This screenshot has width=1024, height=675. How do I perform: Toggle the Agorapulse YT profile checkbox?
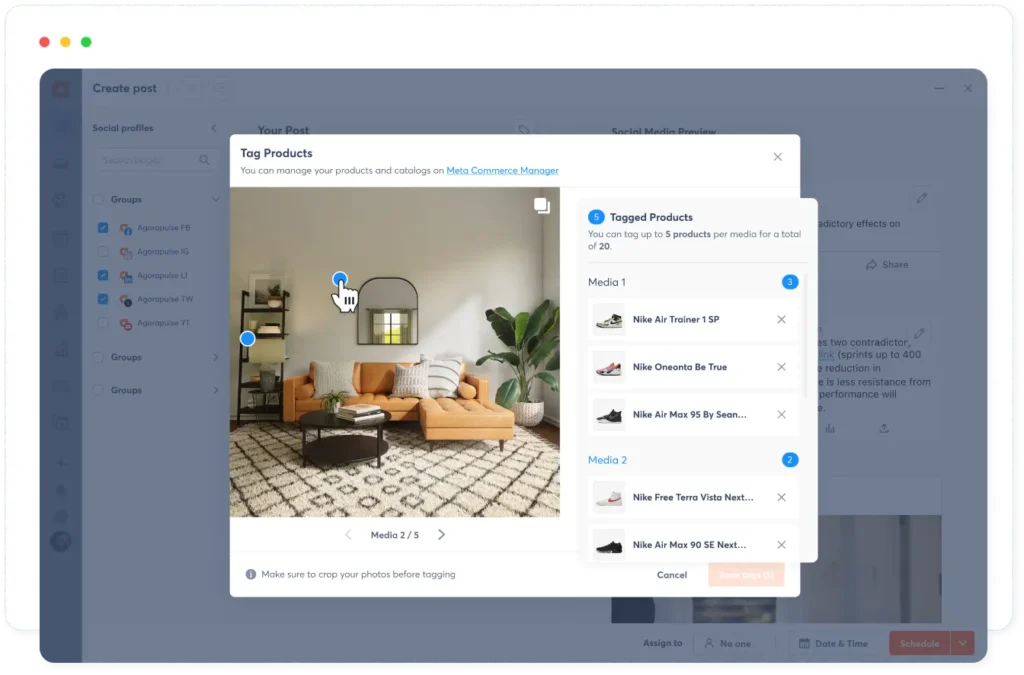pos(103,322)
